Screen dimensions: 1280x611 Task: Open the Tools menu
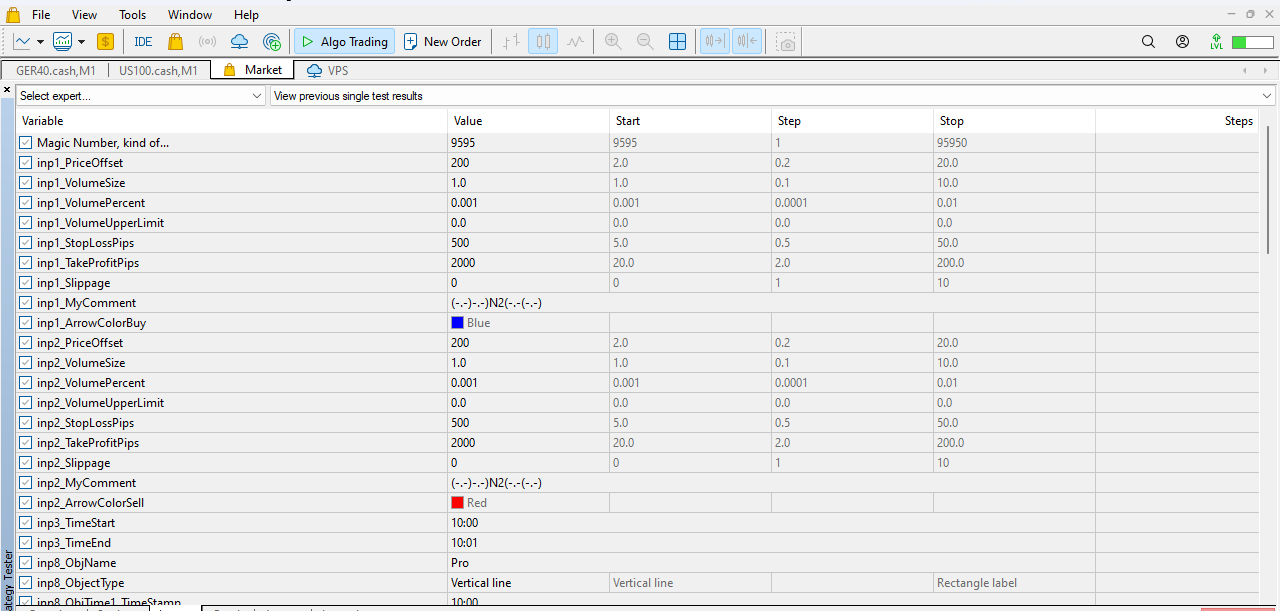[x=132, y=14]
